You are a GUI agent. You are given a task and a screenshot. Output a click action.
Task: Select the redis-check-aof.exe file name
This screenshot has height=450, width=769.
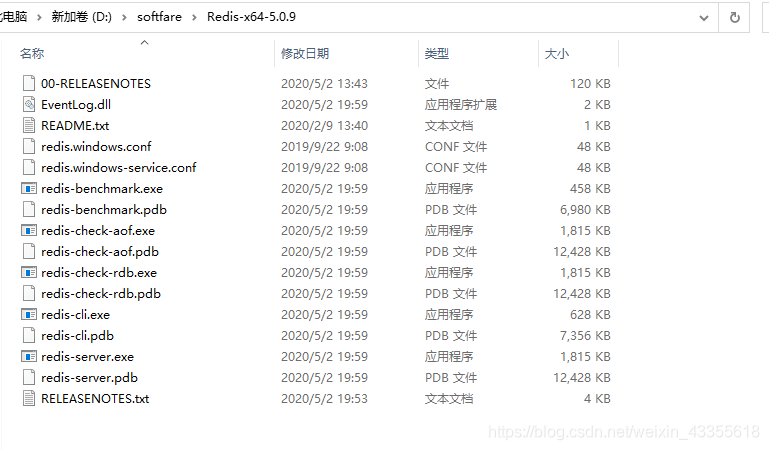(x=98, y=230)
